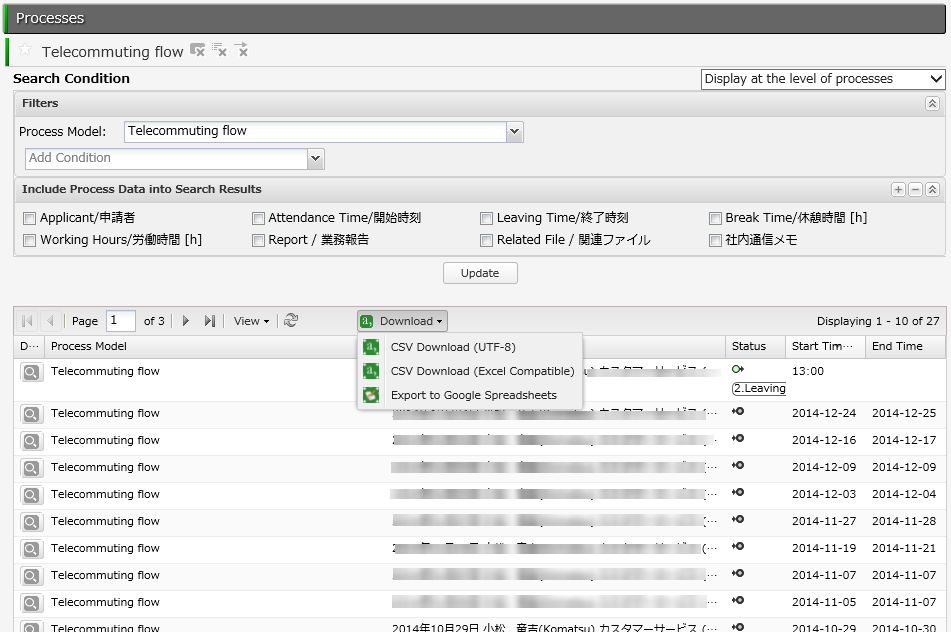Click the minus icon in Include Process Data header
The height and width of the screenshot is (632, 951).
(x=915, y=190)
